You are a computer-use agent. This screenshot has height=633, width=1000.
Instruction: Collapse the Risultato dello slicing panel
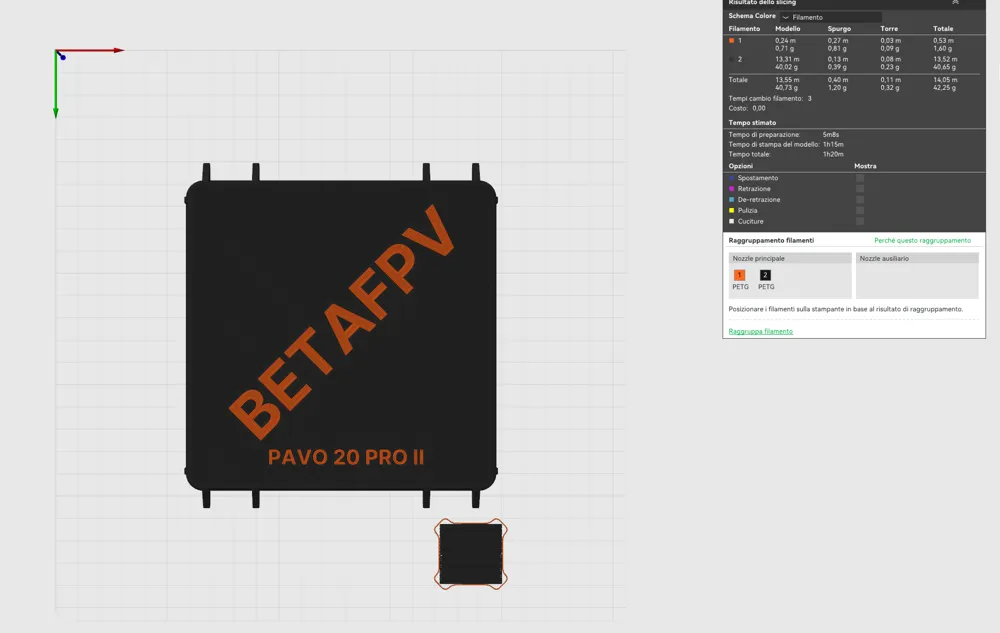click(x=955, y=3)
